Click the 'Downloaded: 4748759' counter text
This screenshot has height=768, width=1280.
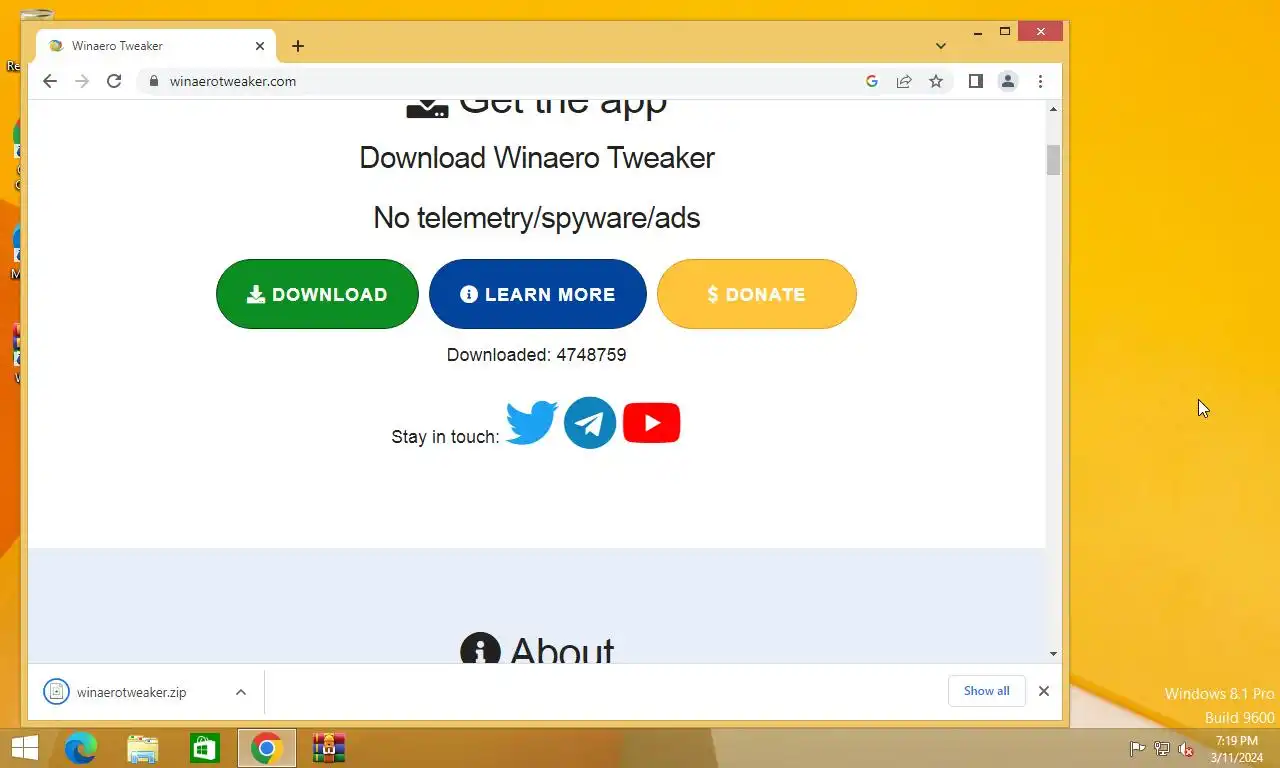pyautogui.click(x=537, y=355)
